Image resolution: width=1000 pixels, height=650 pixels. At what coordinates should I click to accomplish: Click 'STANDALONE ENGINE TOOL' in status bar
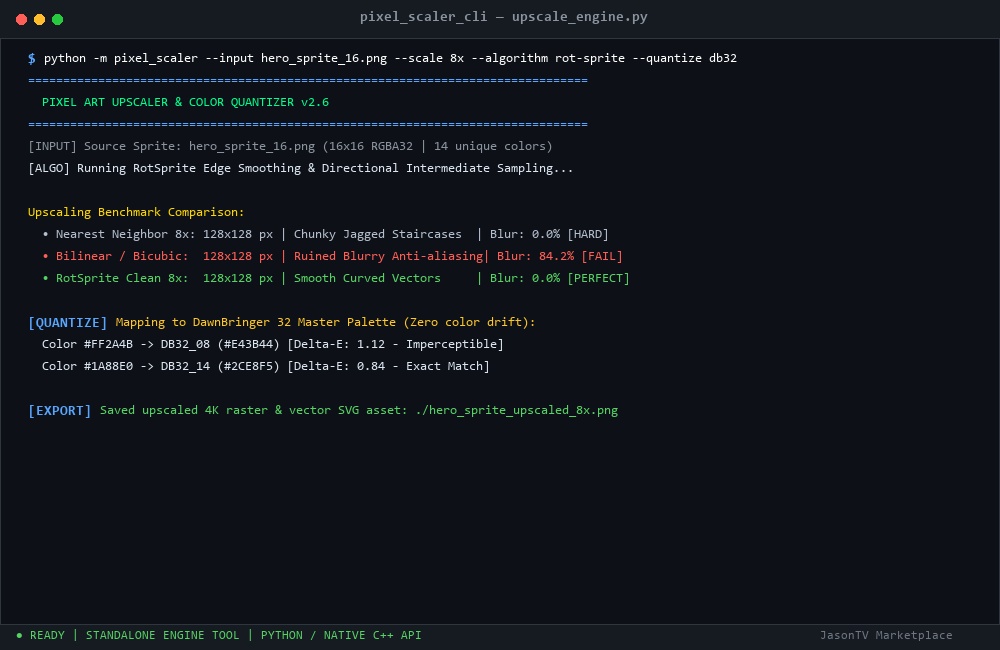coord(163,635)
